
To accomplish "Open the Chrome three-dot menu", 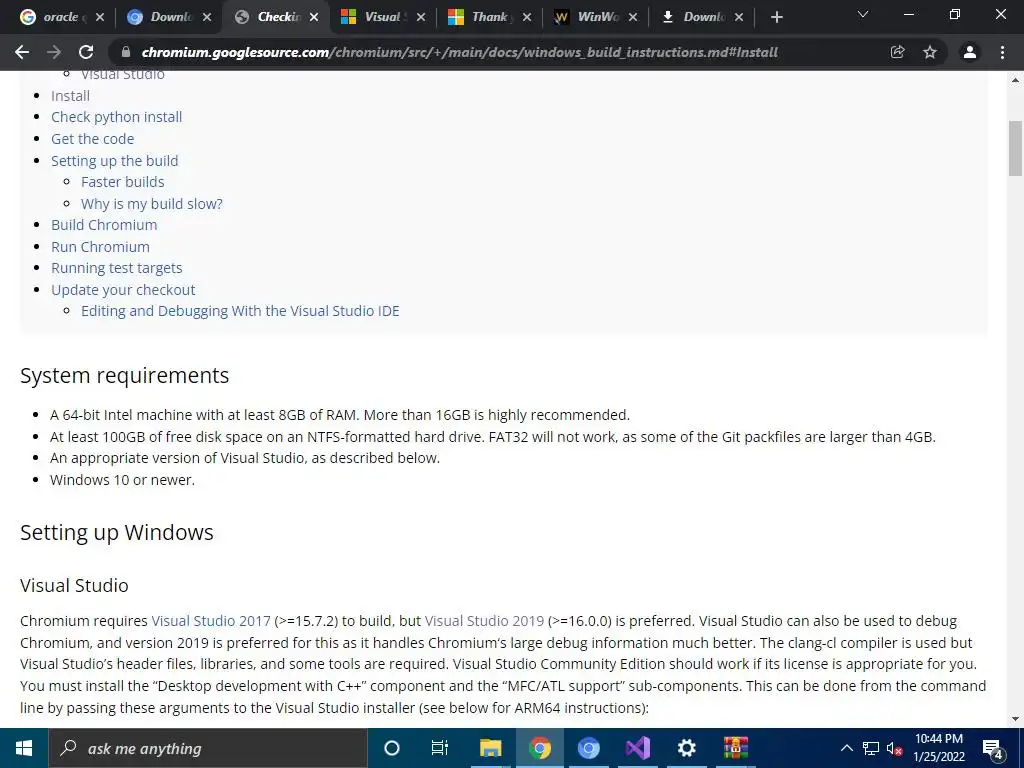I will (x=1002, y=52).
